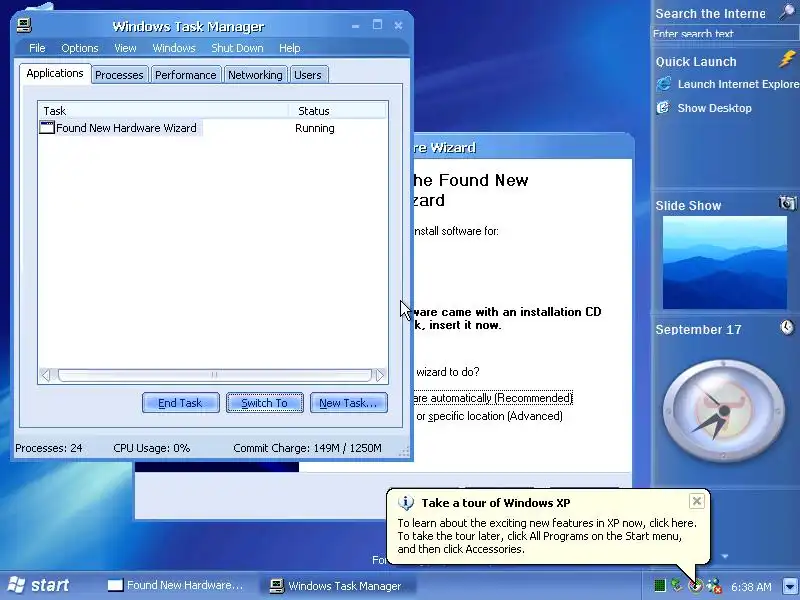Click the Show Desktop link in Quick Launch
The width and height of the screenshot is (800, 600).
(x=714, y=108)
